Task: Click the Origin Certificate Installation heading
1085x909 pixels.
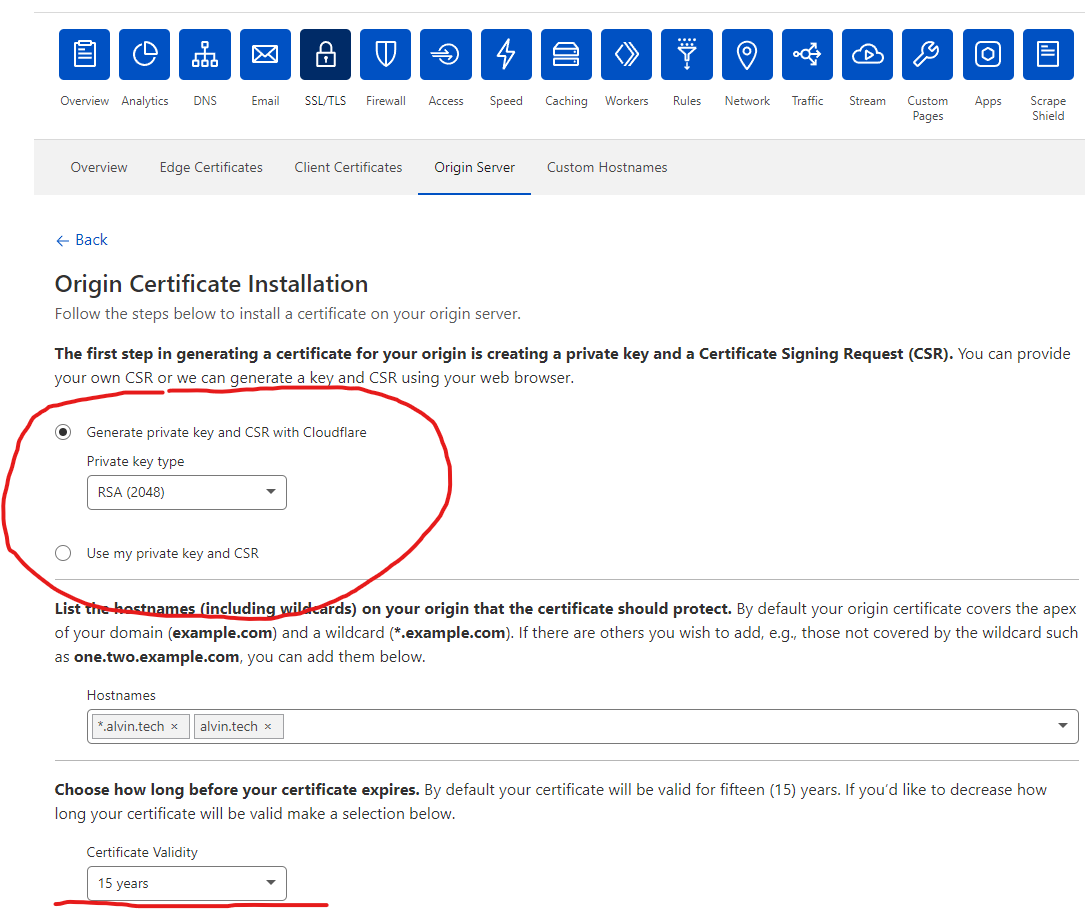Action: (211, 284)
